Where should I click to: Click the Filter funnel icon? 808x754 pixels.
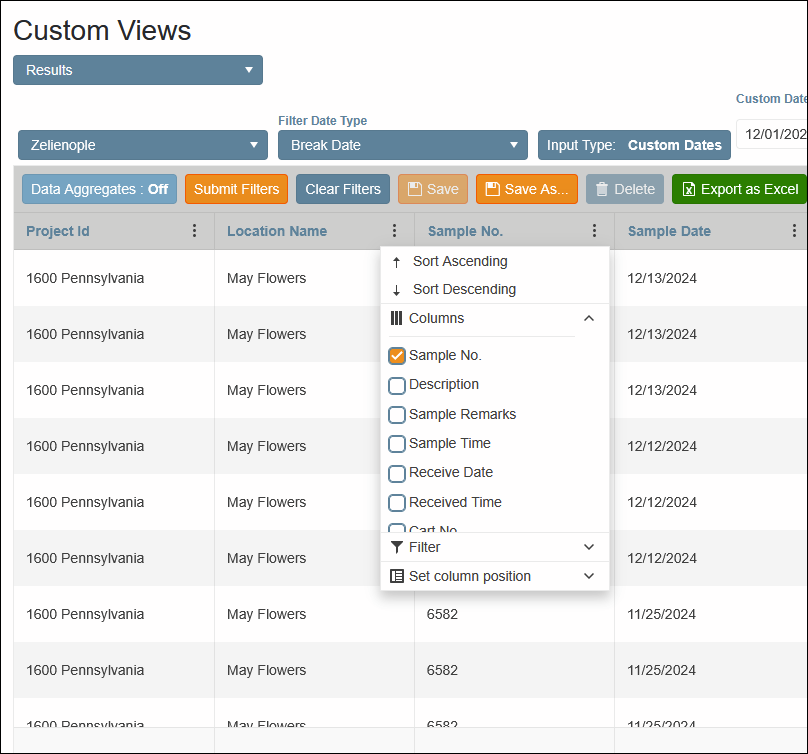point(397,547)
